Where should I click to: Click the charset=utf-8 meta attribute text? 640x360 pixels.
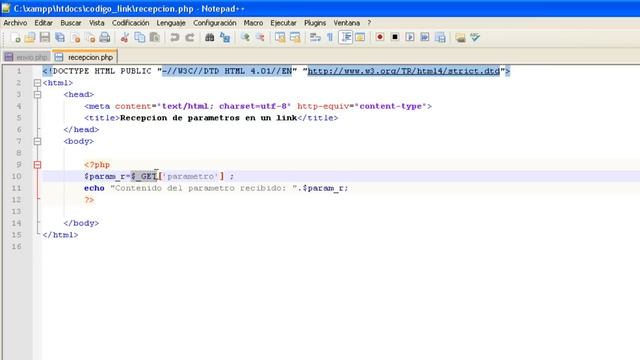(253, 107)
